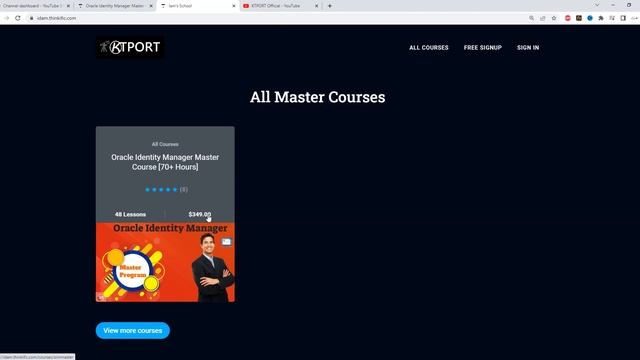Viewport: 640px width, 360px height.
Task: Close the Oracle Identity Manager Master tab
Action: (x=151, y=6)
